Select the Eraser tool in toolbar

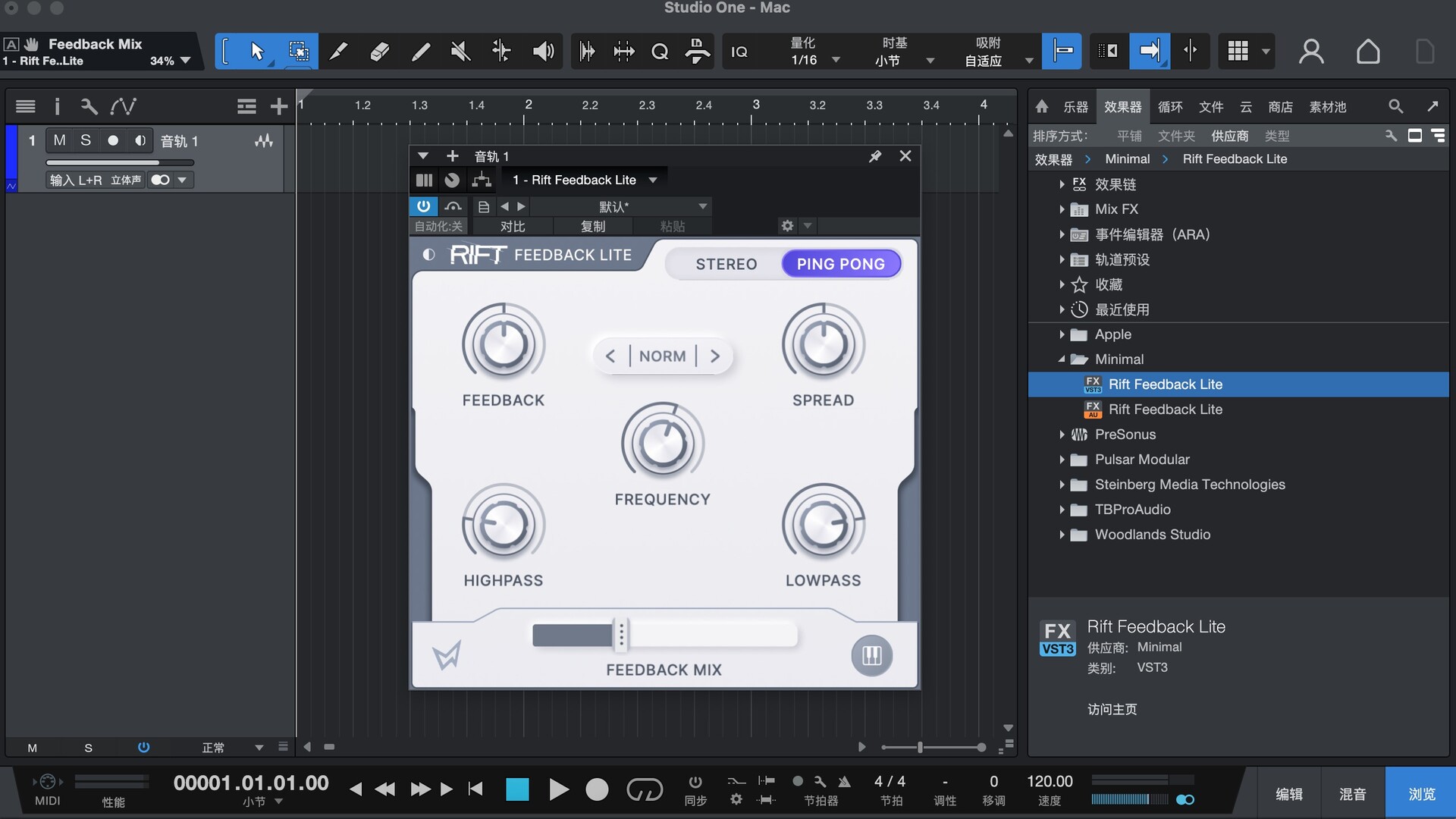[x=379, y=52]
